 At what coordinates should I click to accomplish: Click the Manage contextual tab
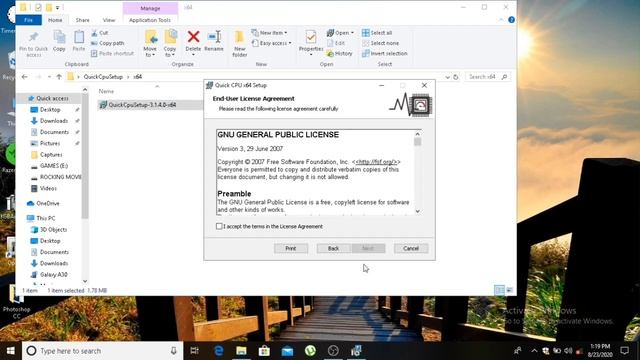click(150, 8)
